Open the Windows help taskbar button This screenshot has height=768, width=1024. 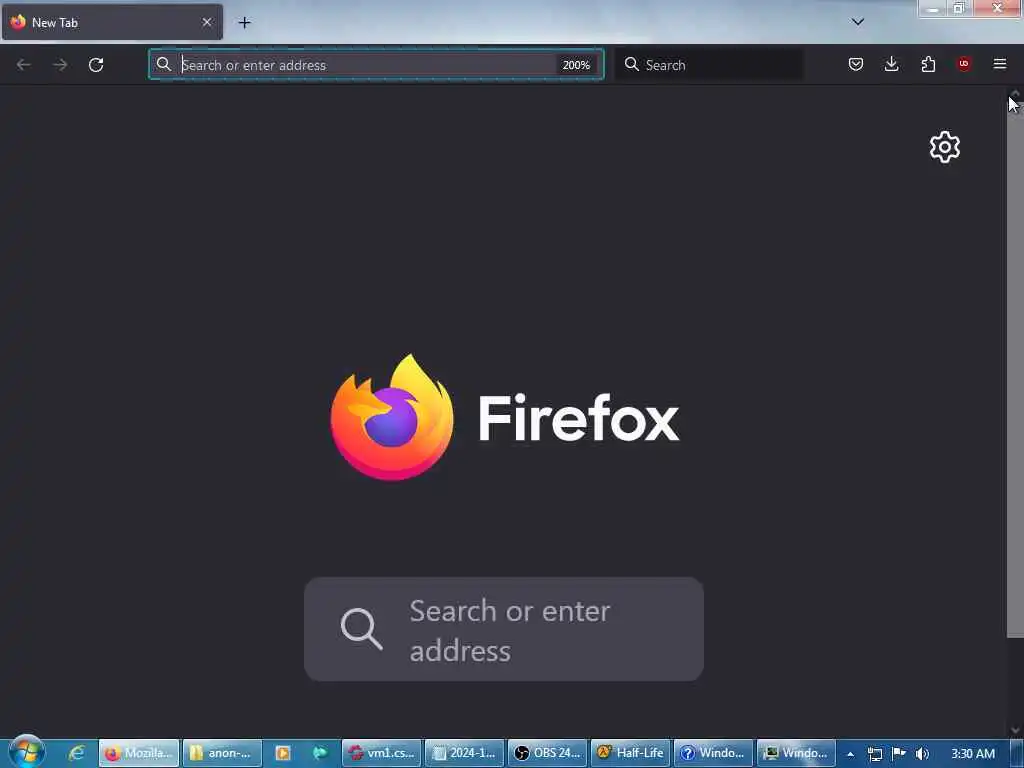[713, 753]
